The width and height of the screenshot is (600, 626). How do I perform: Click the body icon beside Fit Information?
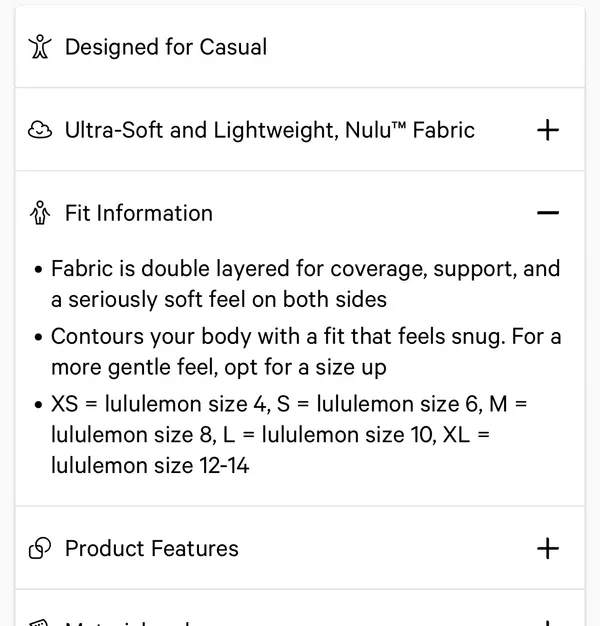pos(40,213)
